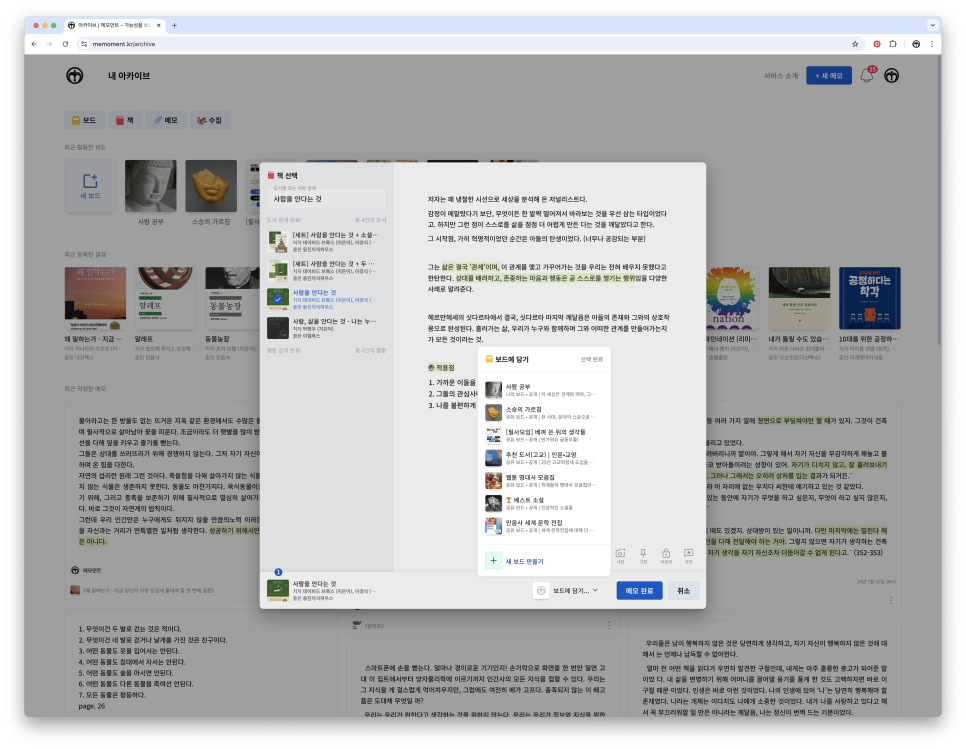Select the 베스트 소설 board

(x=543, y=503)
